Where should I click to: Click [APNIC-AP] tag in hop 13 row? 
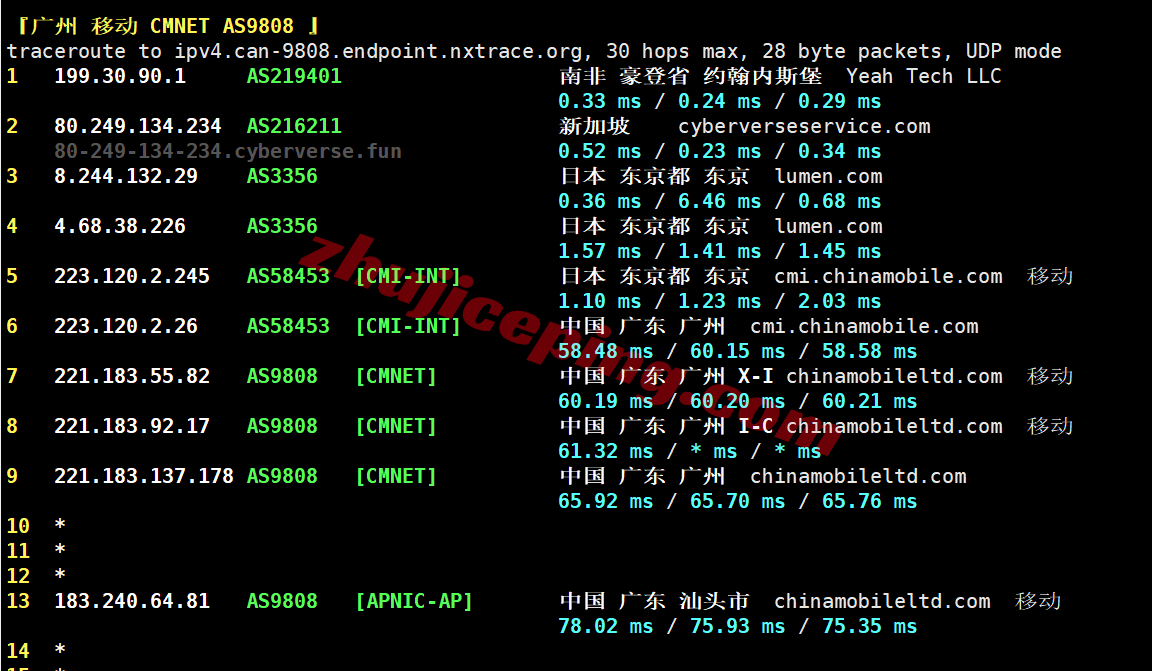414,601
